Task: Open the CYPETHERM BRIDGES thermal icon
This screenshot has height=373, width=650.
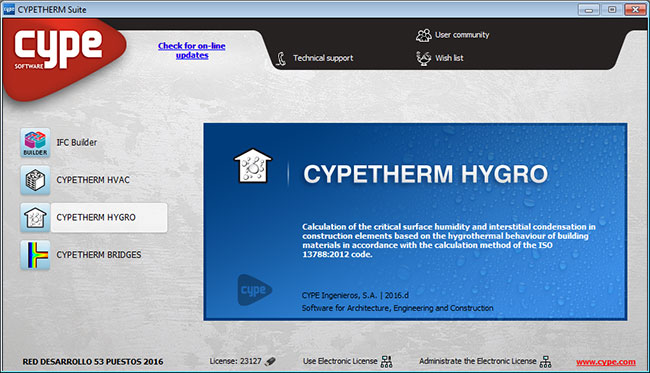Action: [35, 255]
